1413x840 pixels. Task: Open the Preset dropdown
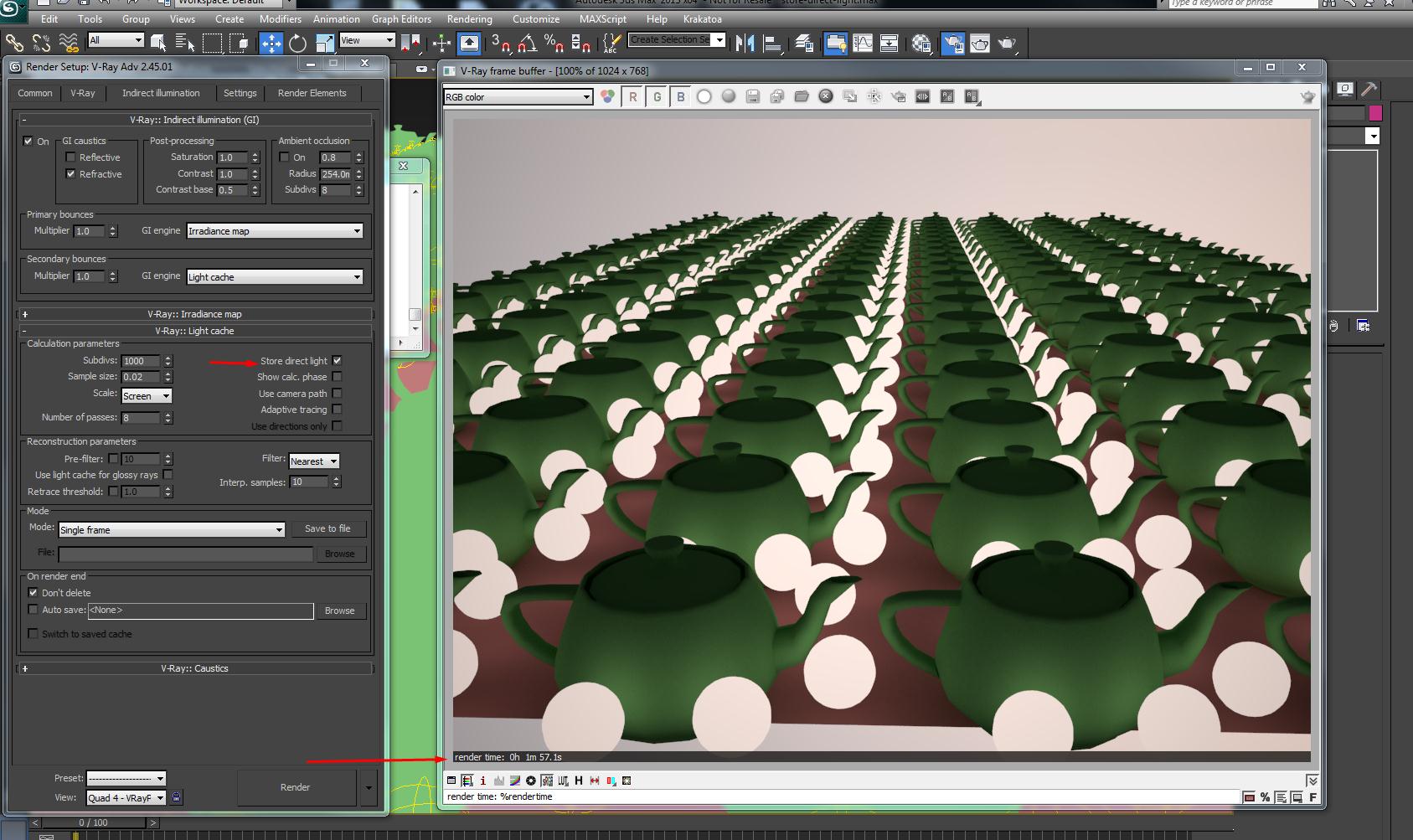click(126, 778)
